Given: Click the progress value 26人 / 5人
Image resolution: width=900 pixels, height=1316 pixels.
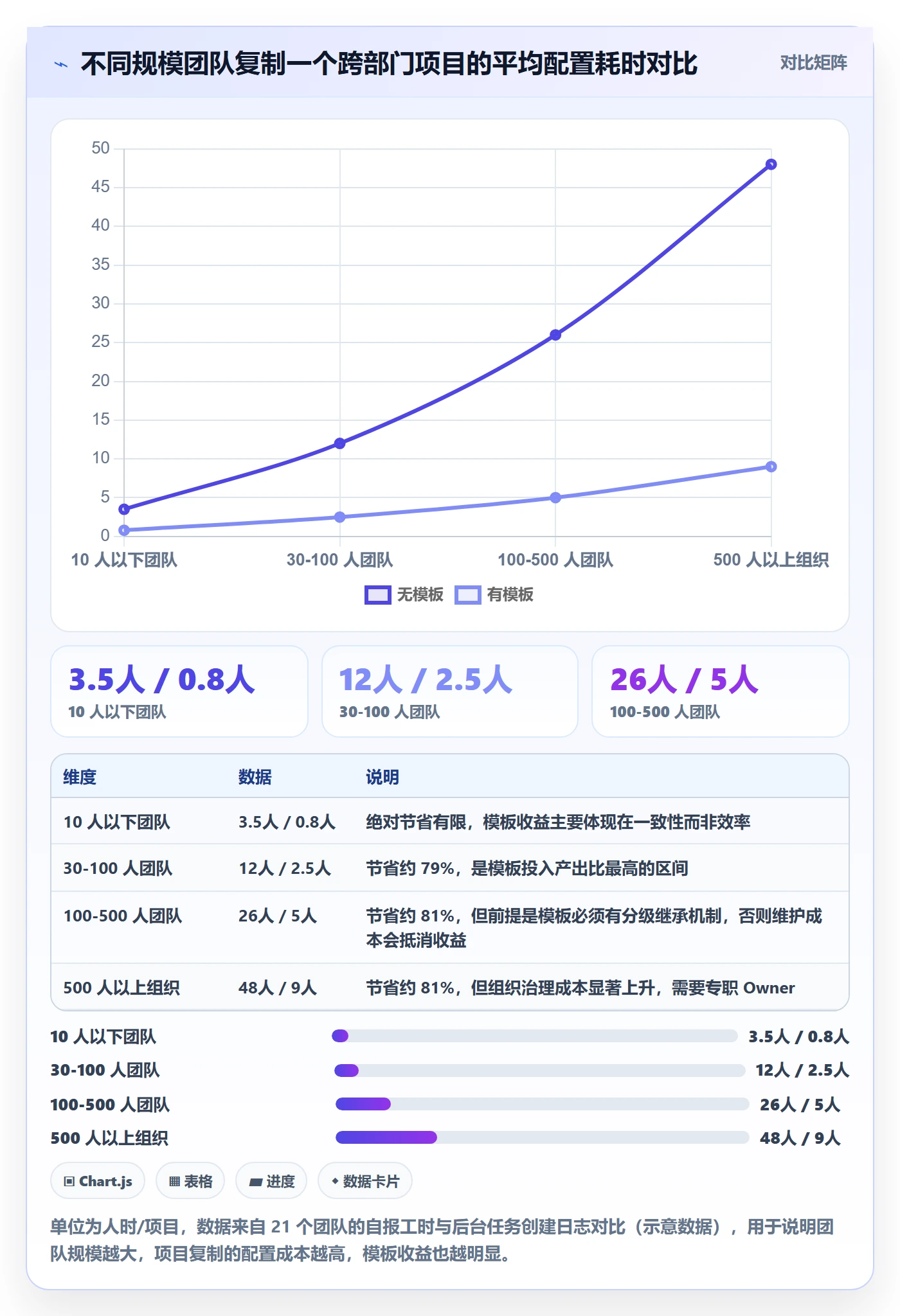Looking at the screenshot, I should pos(800,1105).
